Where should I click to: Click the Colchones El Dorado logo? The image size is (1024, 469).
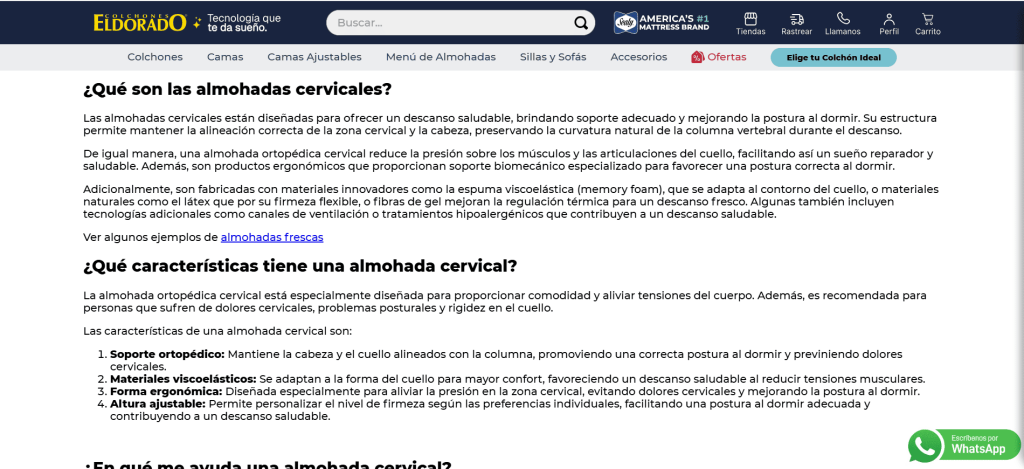pos(140,22)
